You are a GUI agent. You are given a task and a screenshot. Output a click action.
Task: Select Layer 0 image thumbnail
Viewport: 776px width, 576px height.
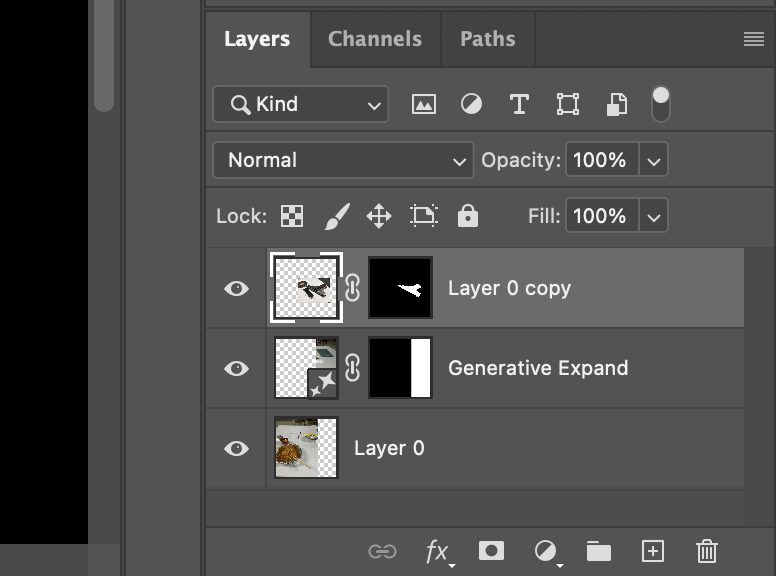(x=306, y=448)
